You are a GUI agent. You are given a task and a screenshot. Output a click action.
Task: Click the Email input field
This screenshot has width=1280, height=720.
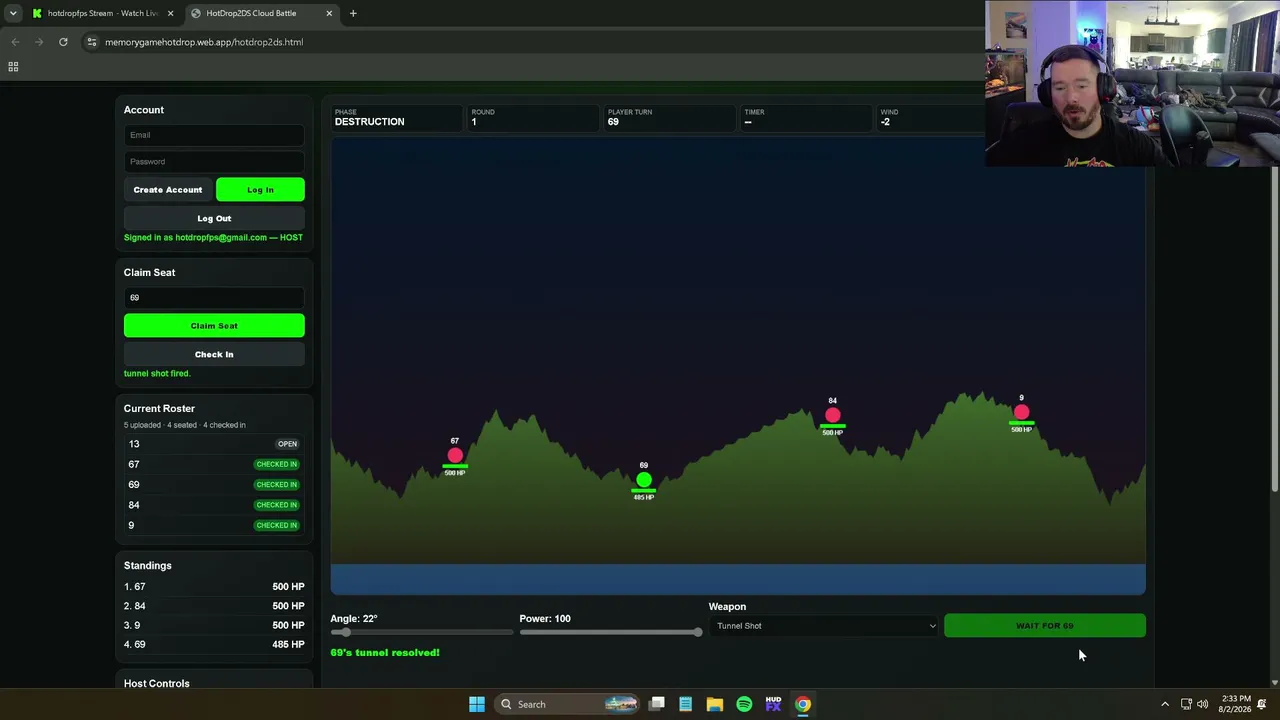click(214, 135)
